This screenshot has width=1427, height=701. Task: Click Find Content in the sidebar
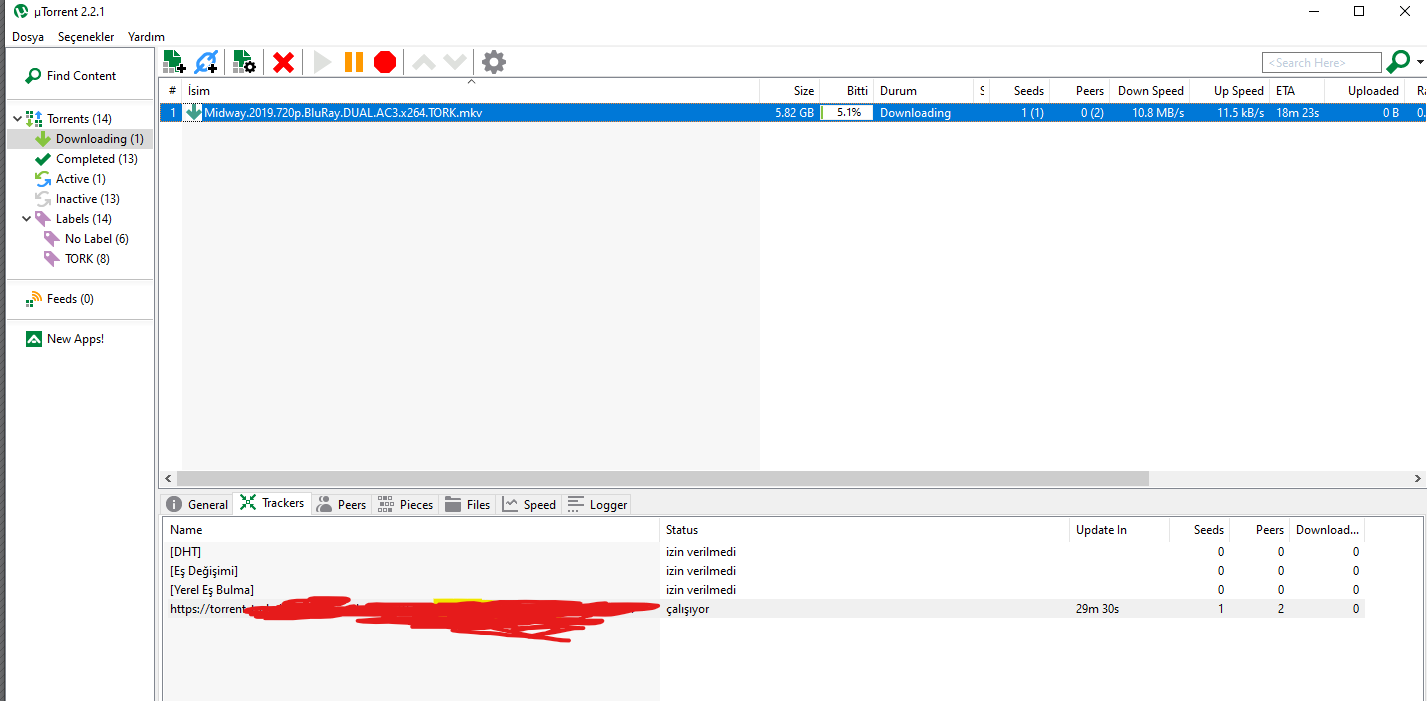click(80, 76)
